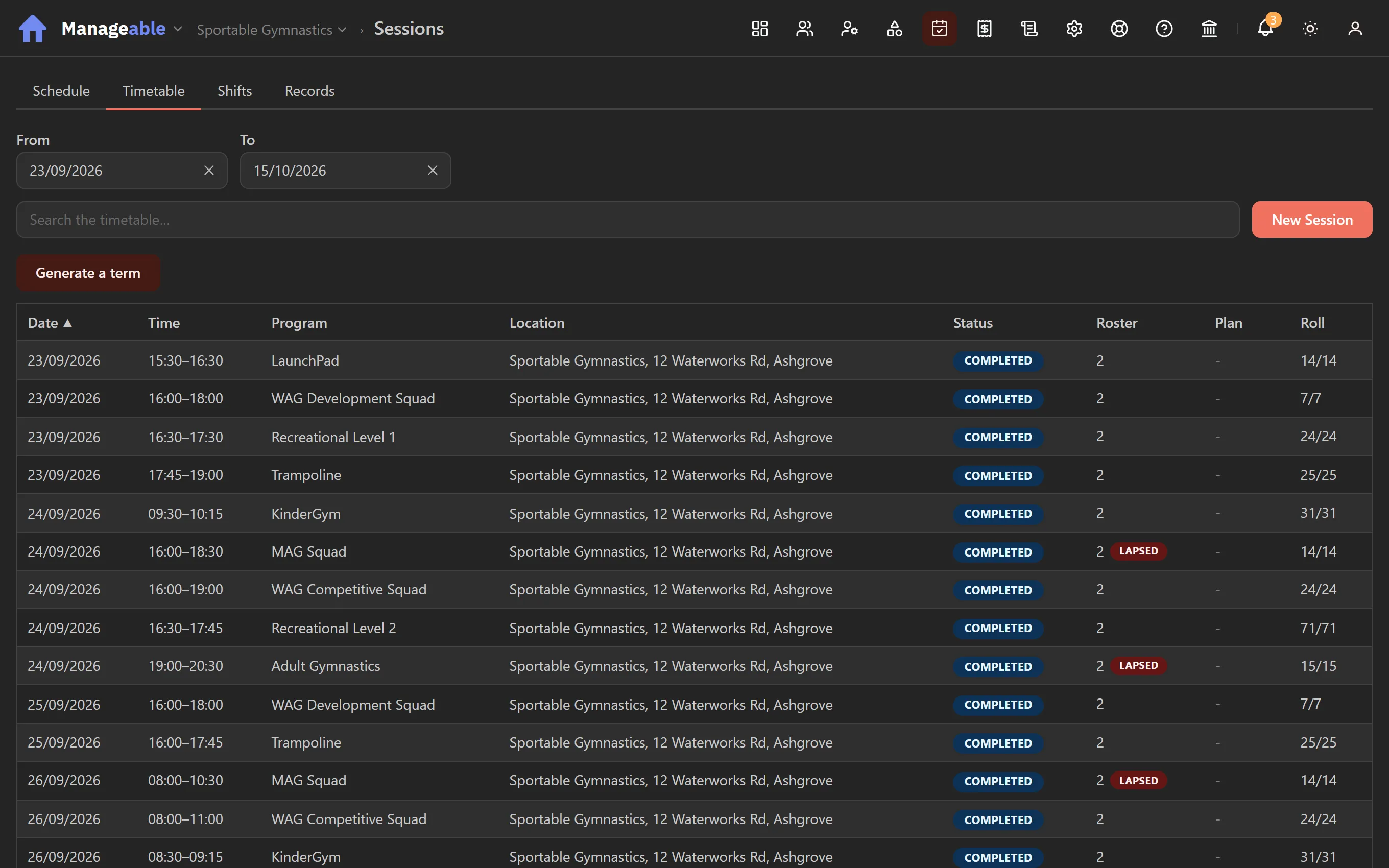
Task: Open the settings gear icon
Action: point(1074,28)
